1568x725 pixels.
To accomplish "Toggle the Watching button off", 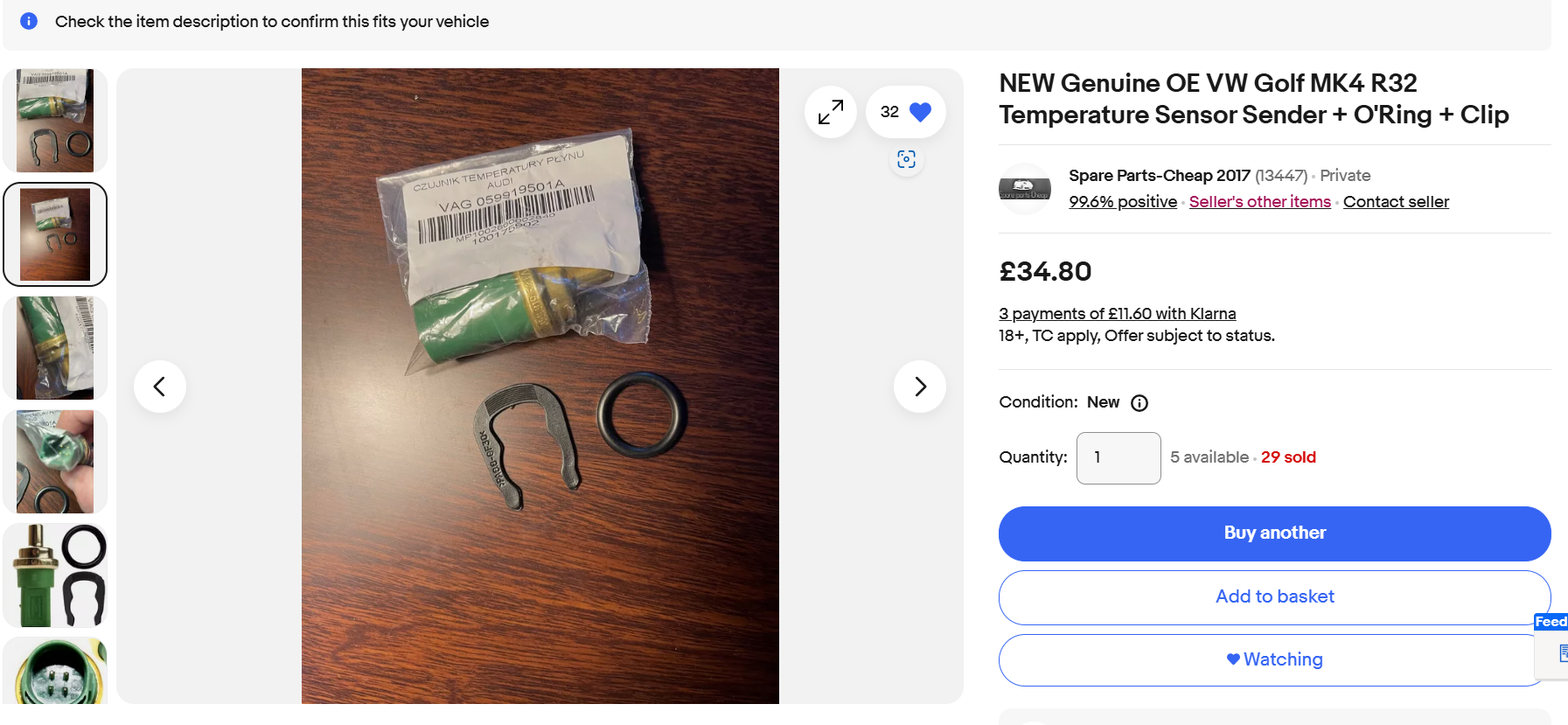I will click(x=1275, y=659).
